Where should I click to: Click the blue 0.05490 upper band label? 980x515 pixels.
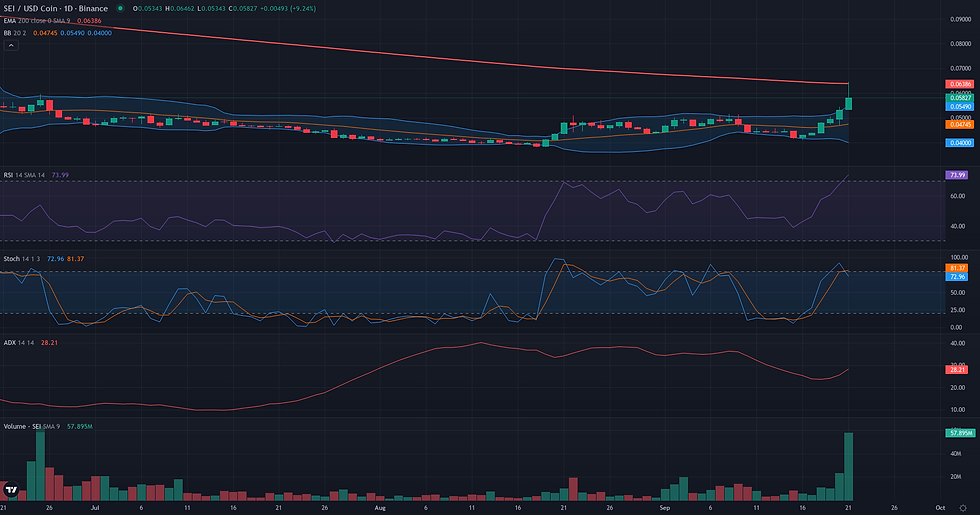click(959, 106)
